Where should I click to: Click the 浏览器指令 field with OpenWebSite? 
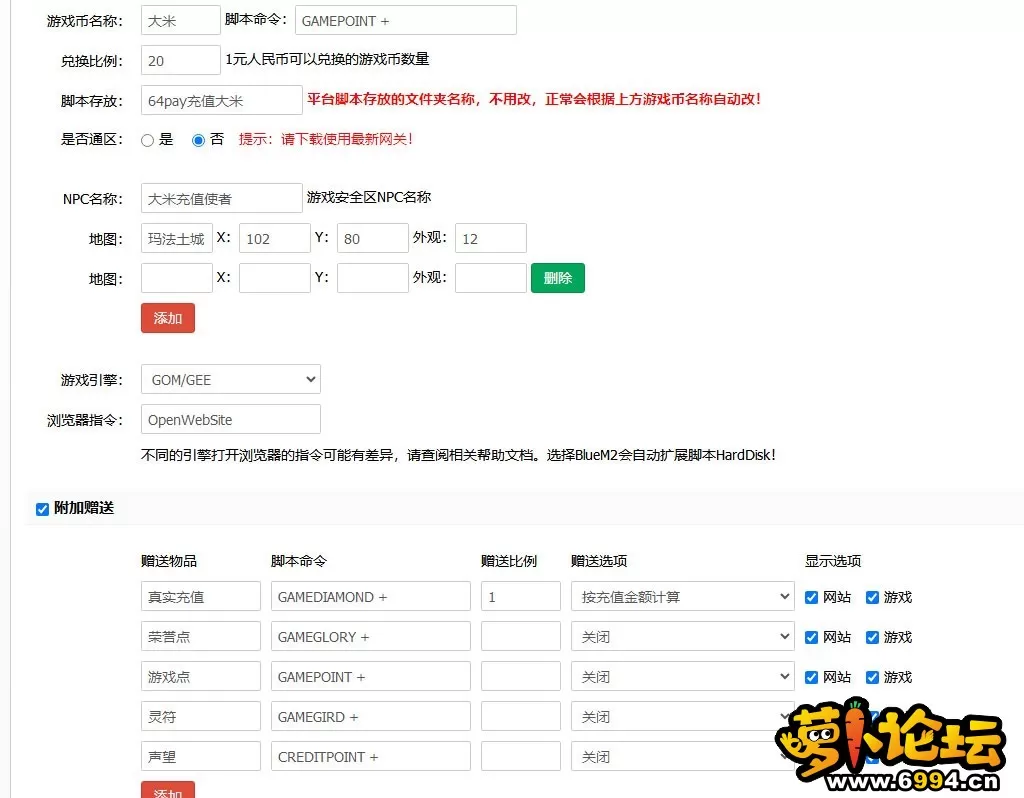coord(231,419)
